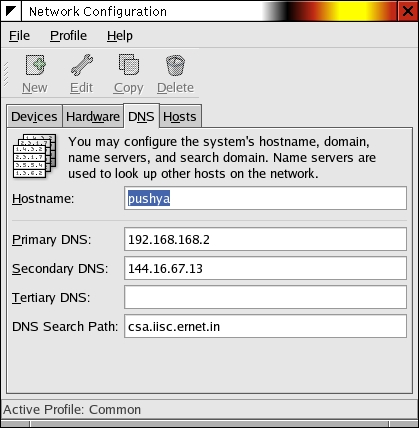The height and width of the screenshot is (428, 419).
Task: Click the New device toolbar icon
Action: (x=35, y=65)
